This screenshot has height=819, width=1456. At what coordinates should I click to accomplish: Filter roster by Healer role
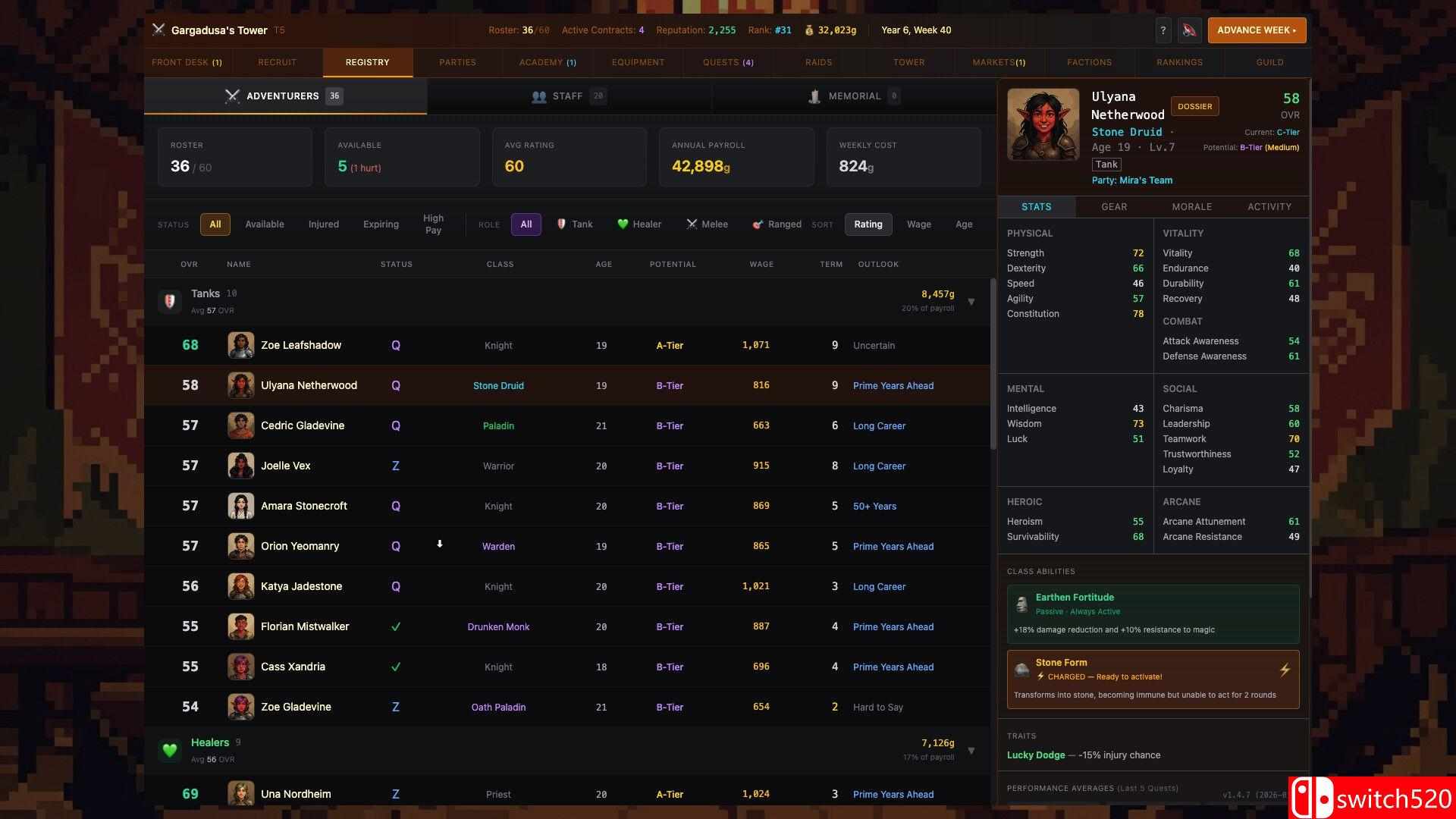(639, 224)
